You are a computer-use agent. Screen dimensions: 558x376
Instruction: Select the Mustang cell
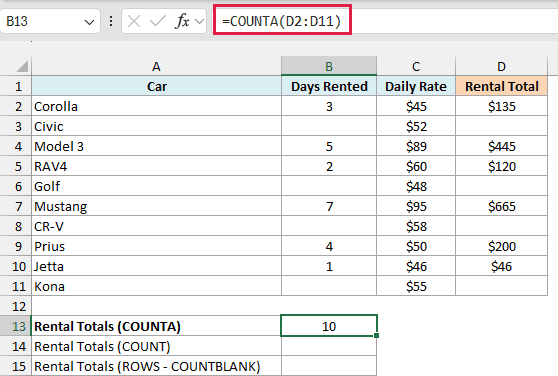157,206
